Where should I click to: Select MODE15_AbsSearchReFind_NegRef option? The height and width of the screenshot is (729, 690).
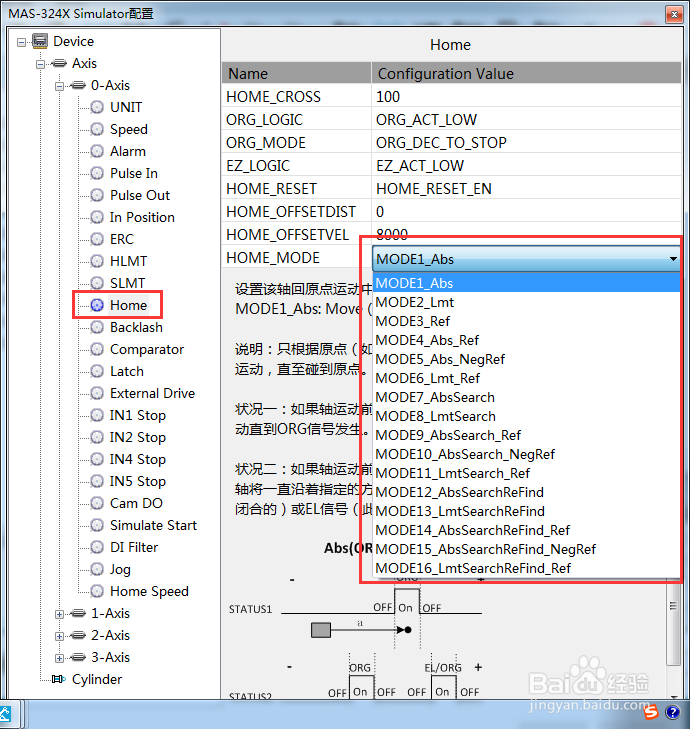526,550
